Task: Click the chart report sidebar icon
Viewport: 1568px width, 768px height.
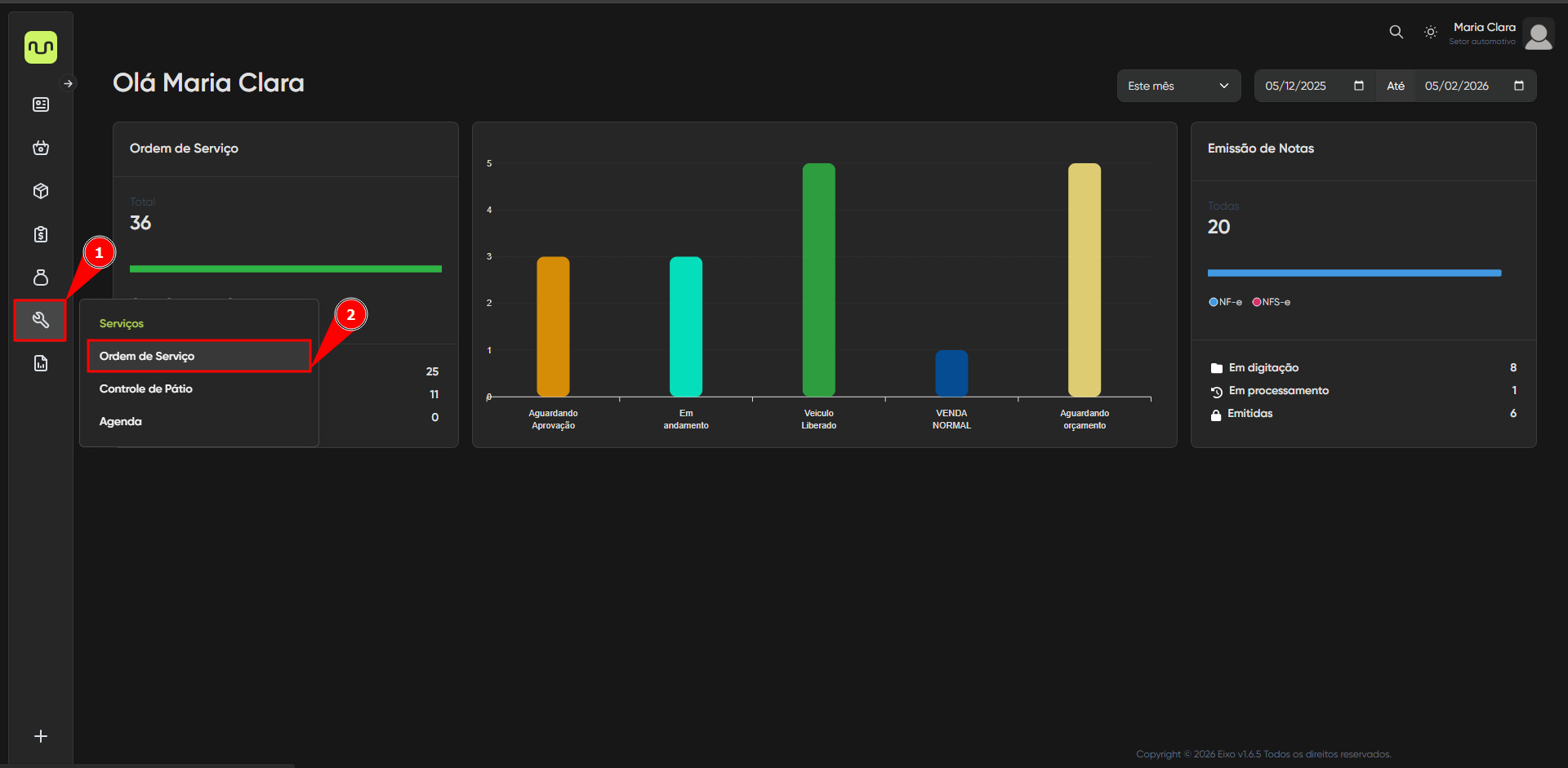Action: click(40, 363)
